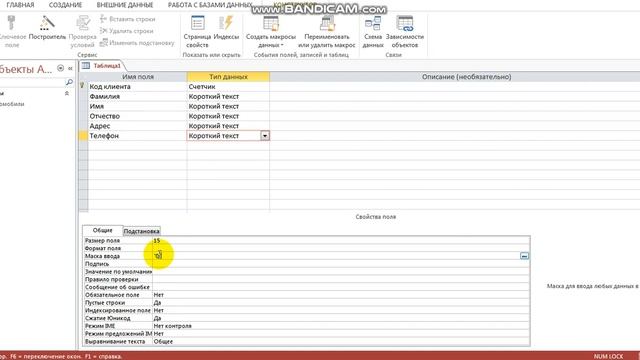The image size is (640, 360).
Task: Click the Сообщение об ошибке value field
Action: 341,287
